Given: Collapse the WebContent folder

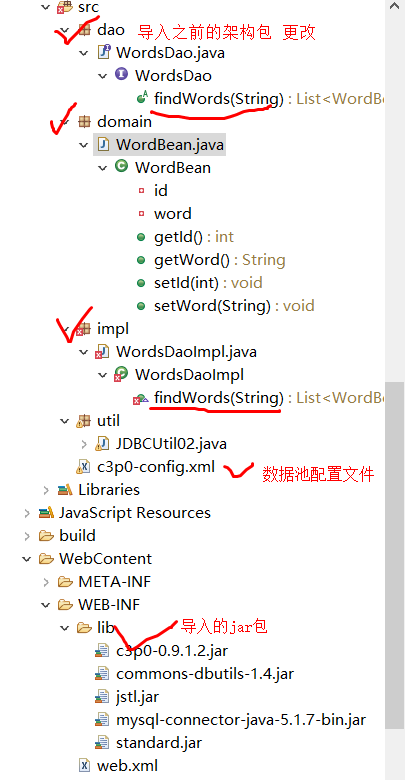Looking at the screenshot, I should [27, 559].
